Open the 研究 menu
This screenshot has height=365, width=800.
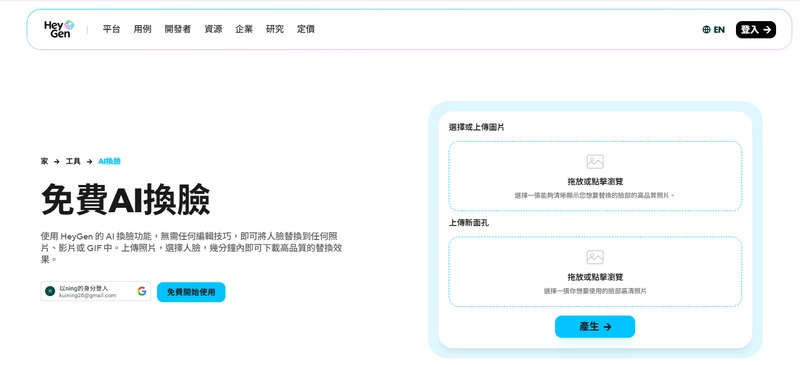click(275, 29)
